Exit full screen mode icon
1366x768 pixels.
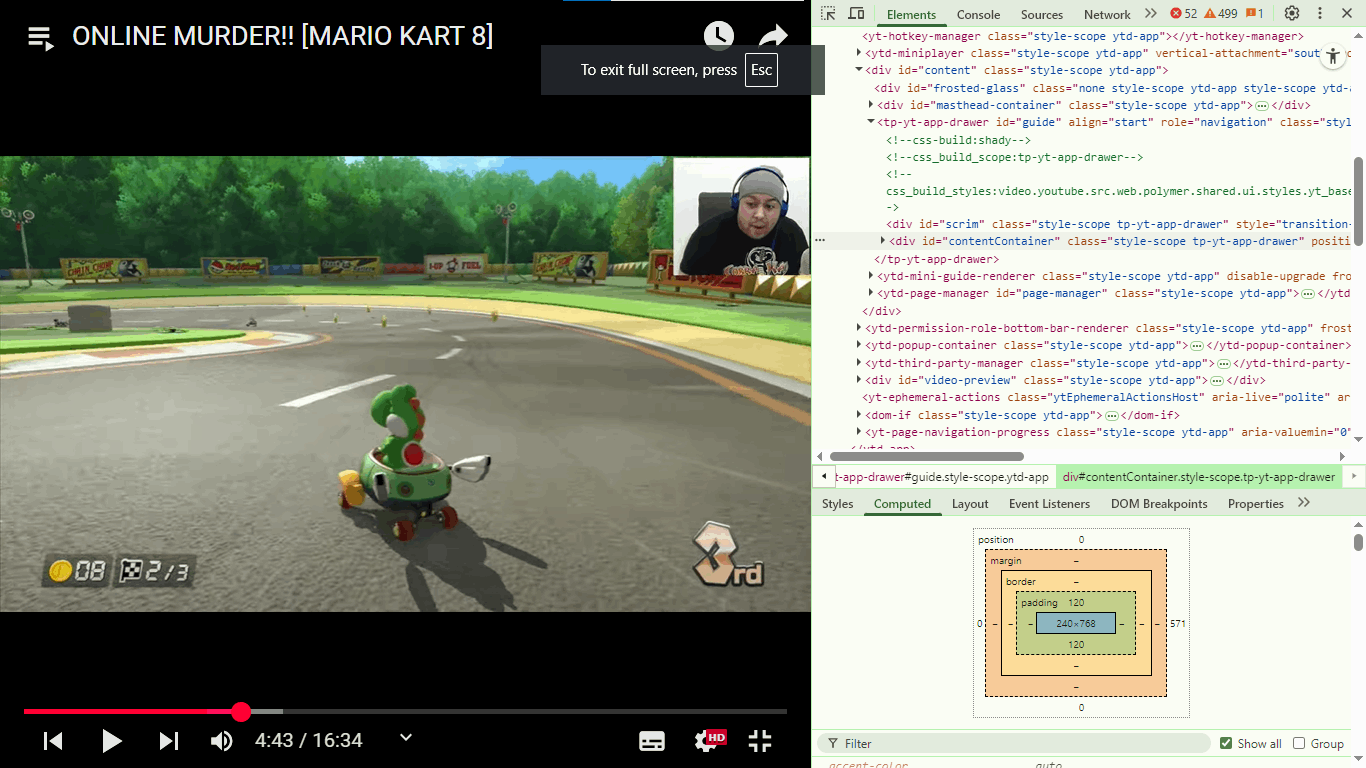(x=760, y=741)
